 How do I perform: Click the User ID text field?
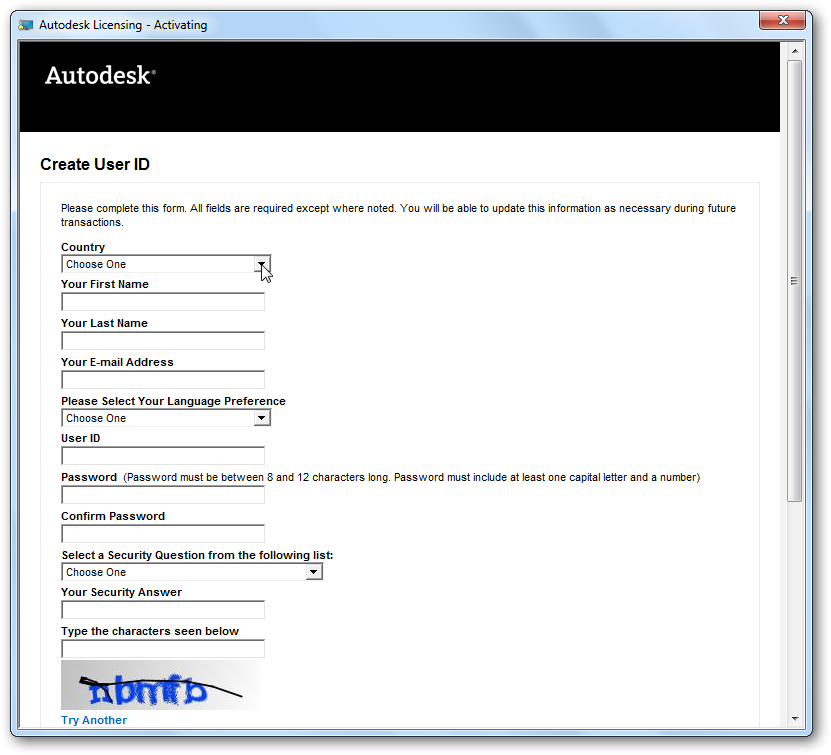click(x=163, y=456)
